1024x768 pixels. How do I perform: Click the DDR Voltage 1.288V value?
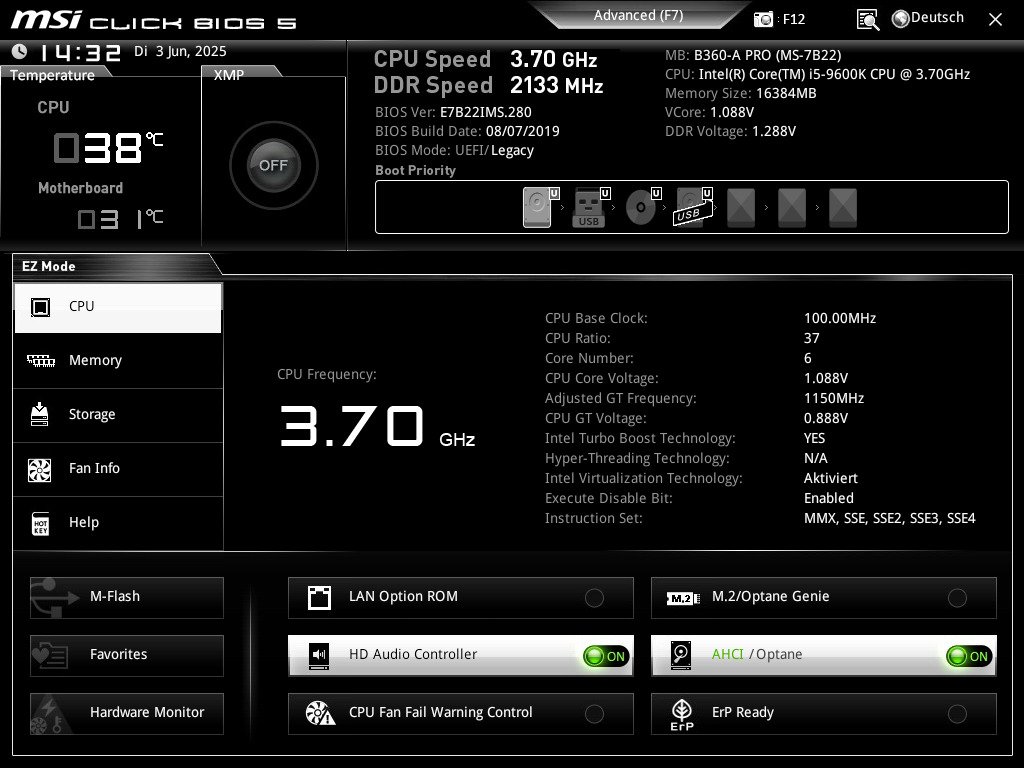click(774, 131)
